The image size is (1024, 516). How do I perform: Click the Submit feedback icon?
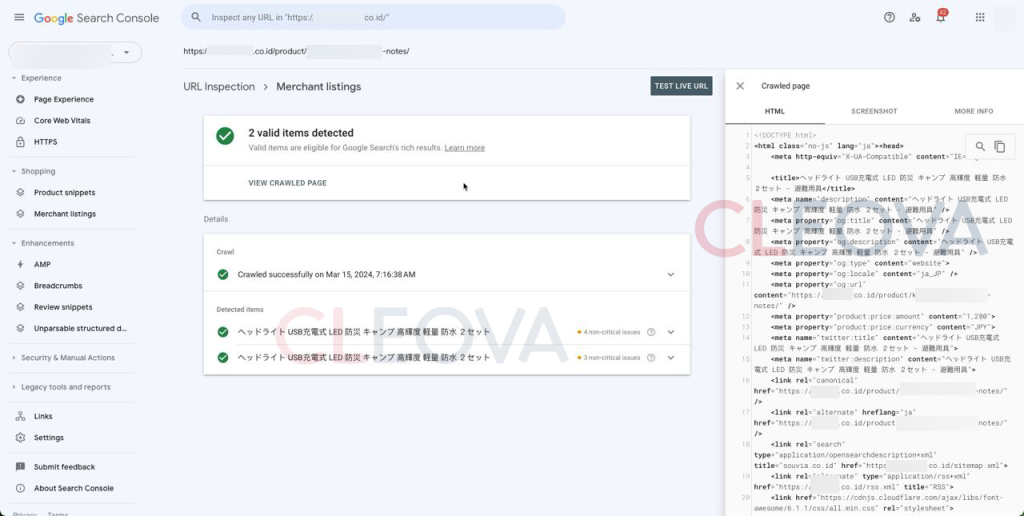tap(20, 467)
